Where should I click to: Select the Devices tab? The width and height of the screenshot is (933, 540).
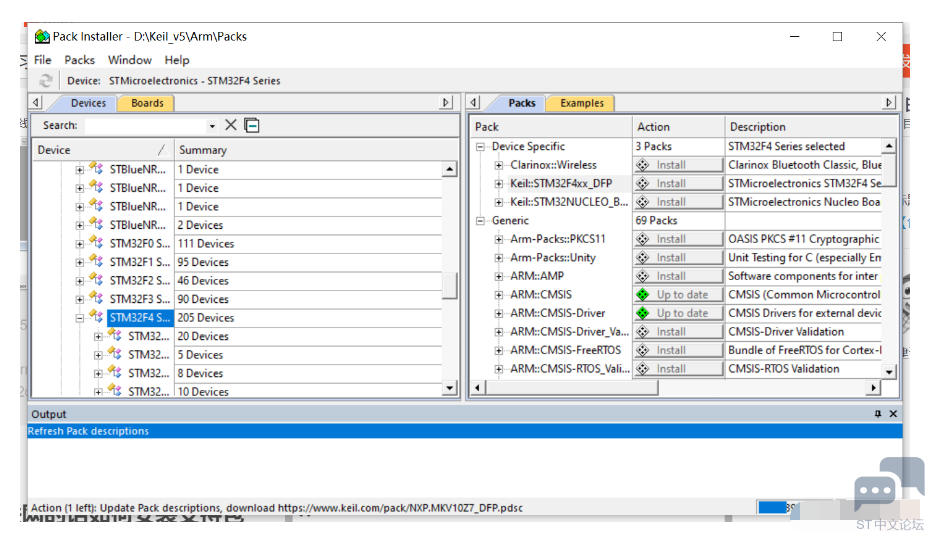(88, 103)
